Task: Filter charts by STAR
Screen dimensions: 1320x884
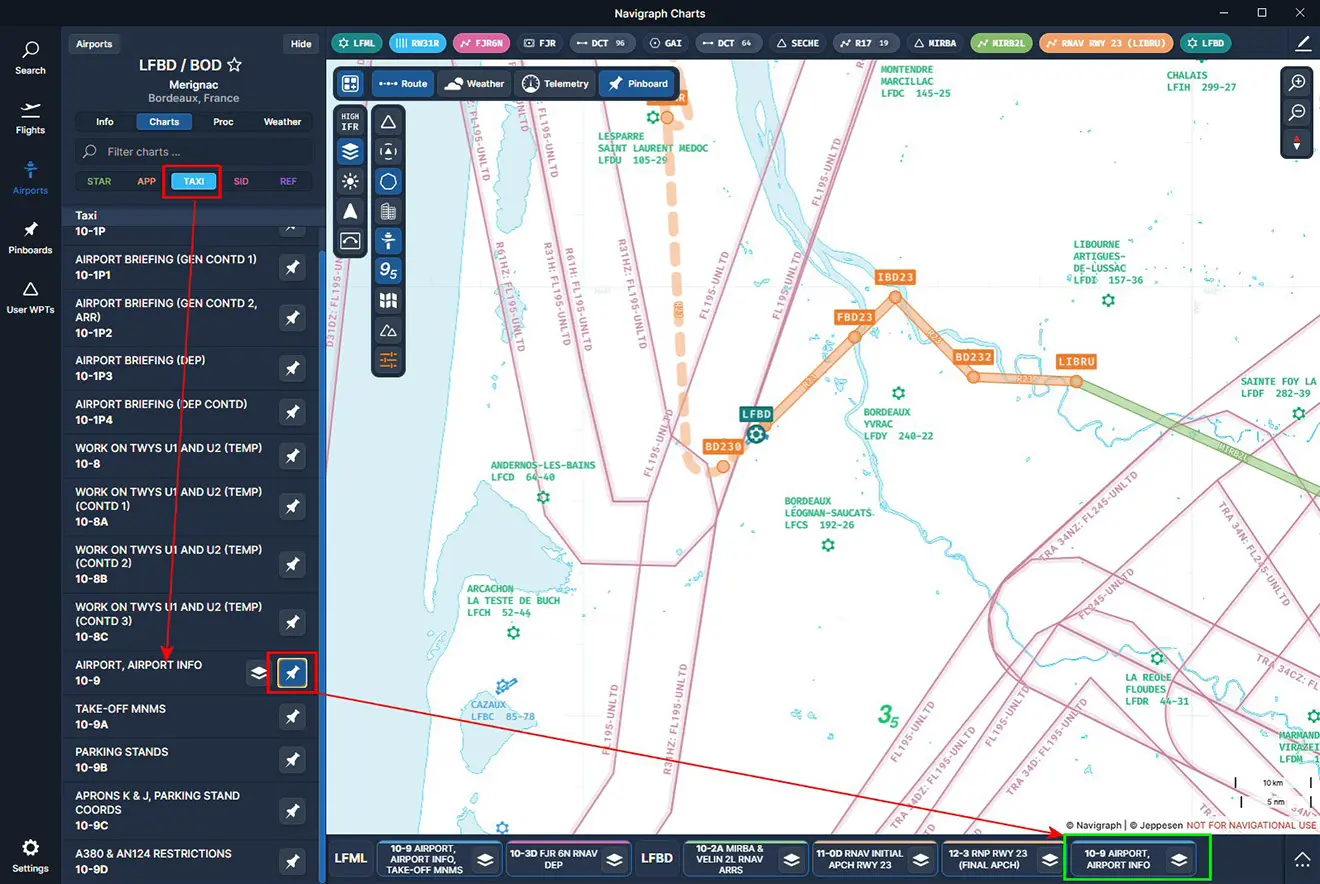Action: click(x=99, y=181)
